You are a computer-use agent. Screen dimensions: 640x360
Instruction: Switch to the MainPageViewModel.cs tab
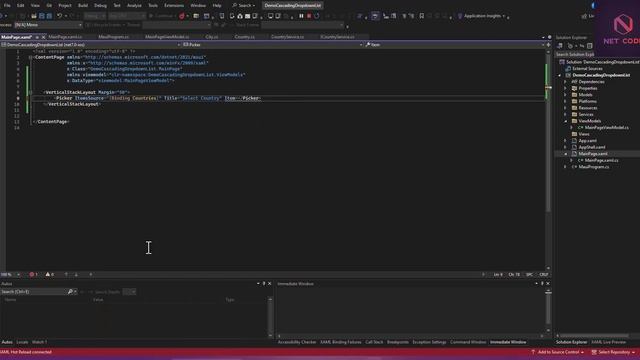167,37
